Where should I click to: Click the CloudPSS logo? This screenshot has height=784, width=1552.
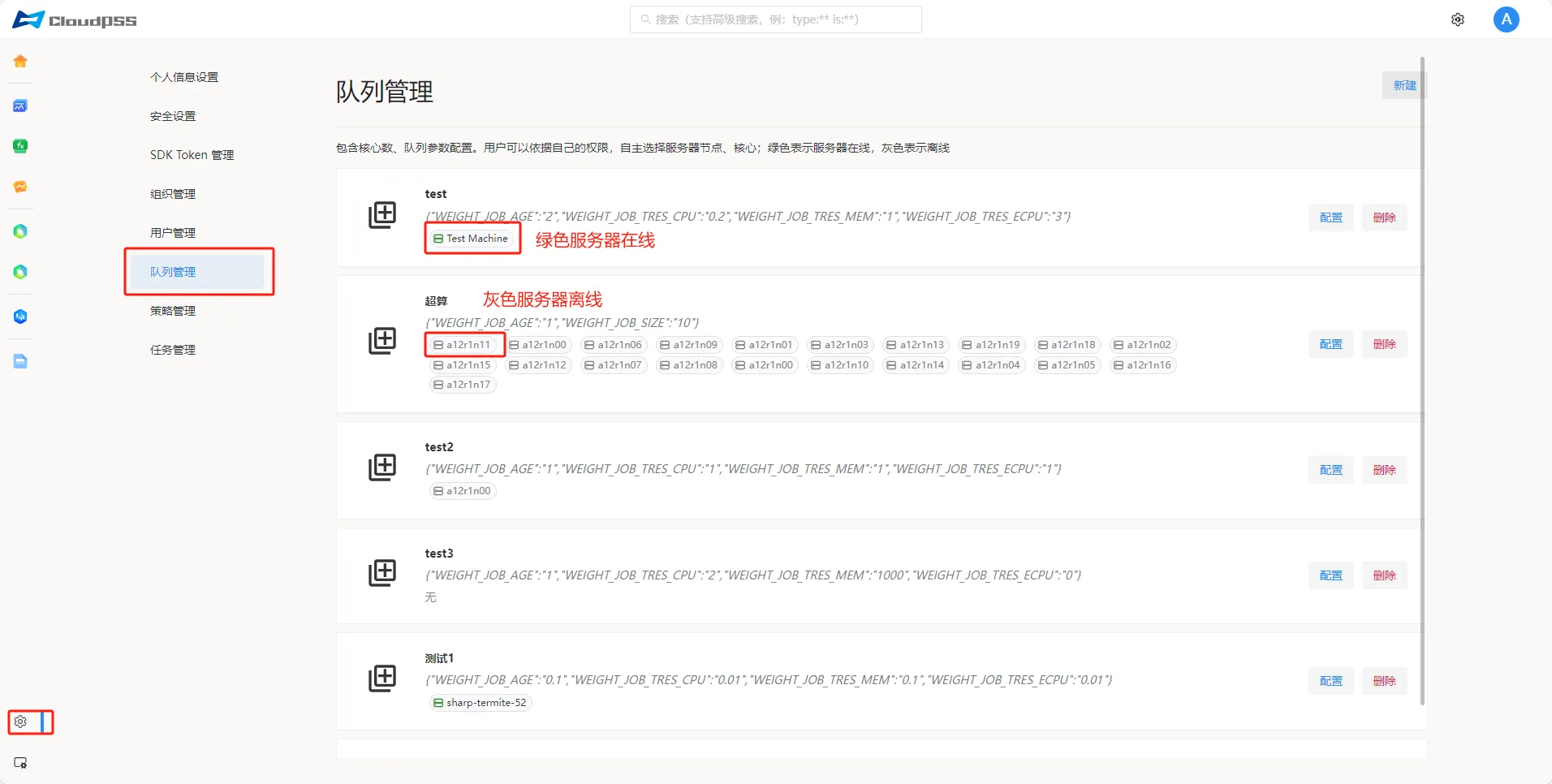[75, 19]
